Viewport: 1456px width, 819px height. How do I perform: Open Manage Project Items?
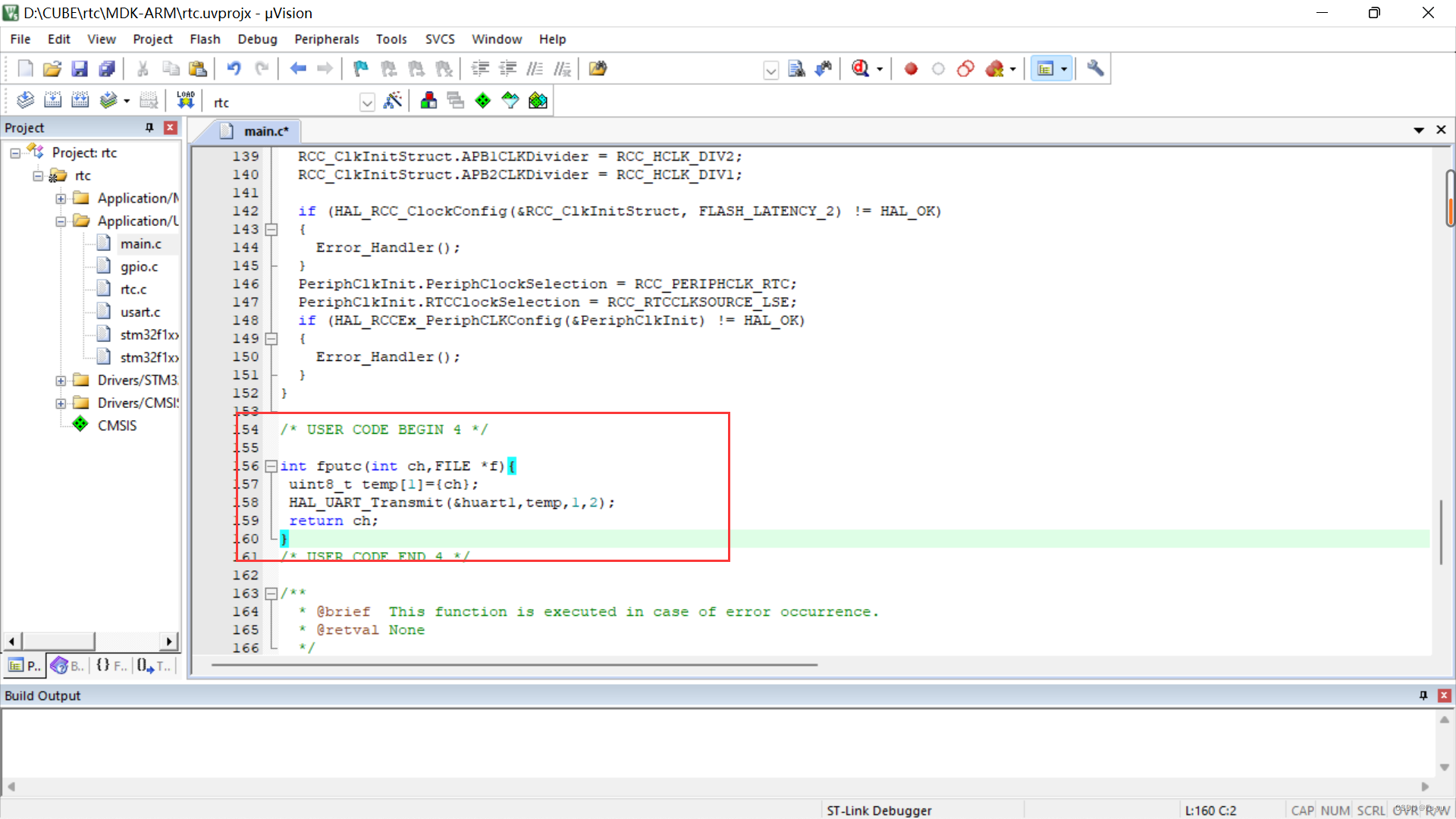click(428, 101)
